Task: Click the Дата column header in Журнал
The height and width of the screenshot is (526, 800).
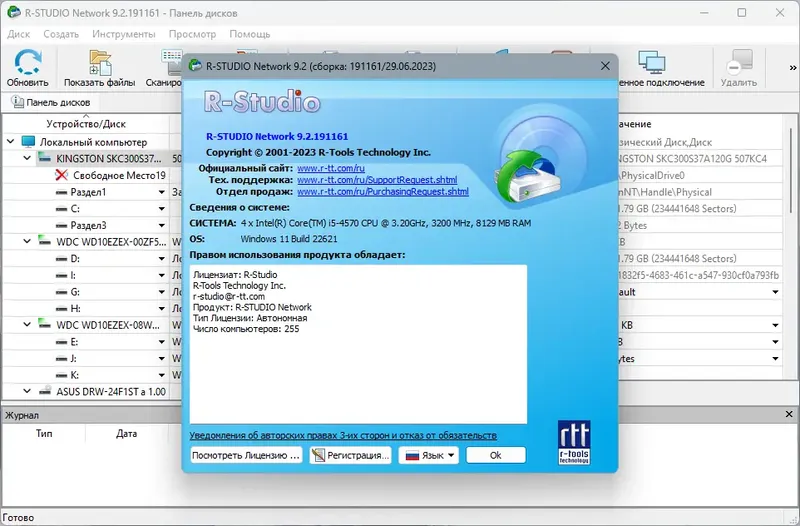Action: (126, 434)
